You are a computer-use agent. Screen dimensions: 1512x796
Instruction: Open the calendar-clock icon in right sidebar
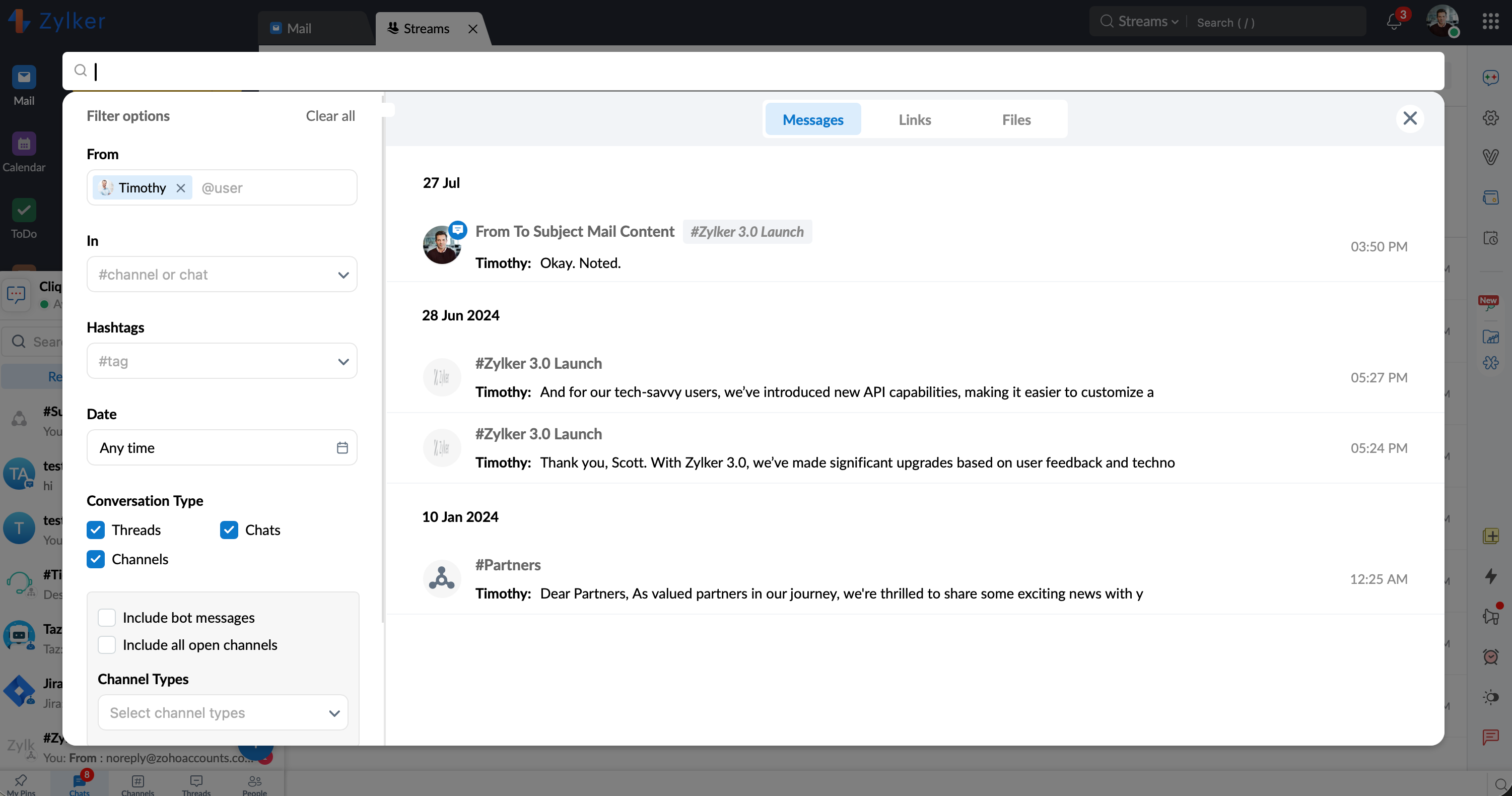point(1490,238)
